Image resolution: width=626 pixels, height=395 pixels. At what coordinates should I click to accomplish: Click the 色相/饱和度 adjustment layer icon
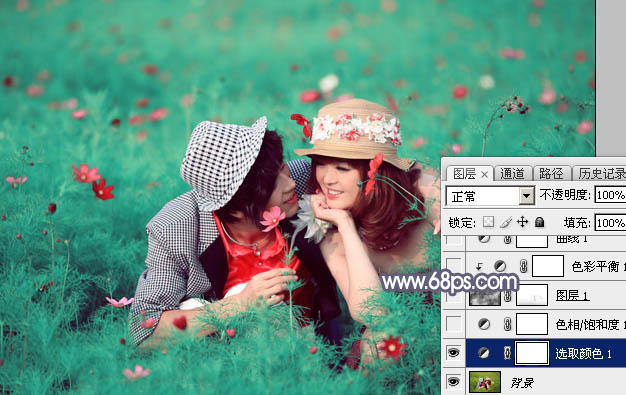click(x=484, y=324)
